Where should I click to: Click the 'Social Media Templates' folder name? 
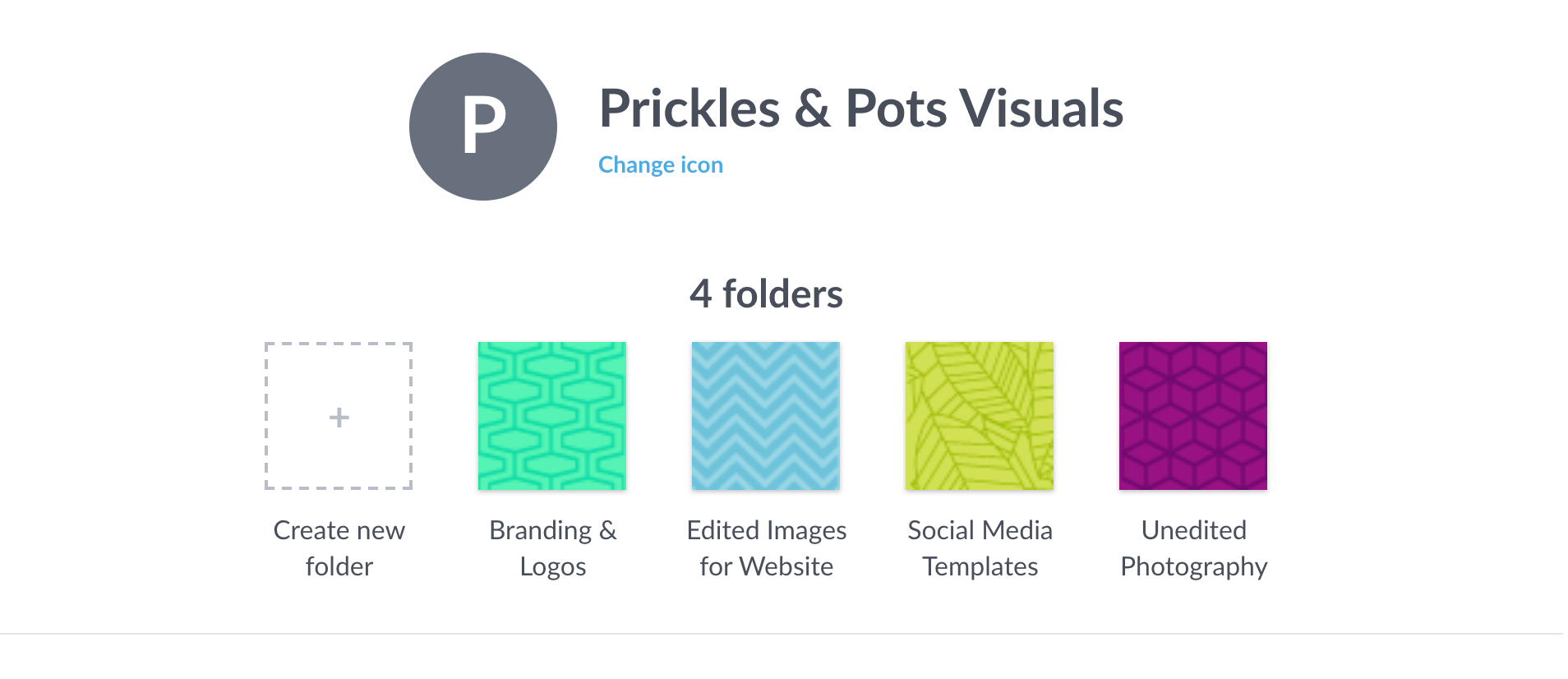[x=980, y=548]
